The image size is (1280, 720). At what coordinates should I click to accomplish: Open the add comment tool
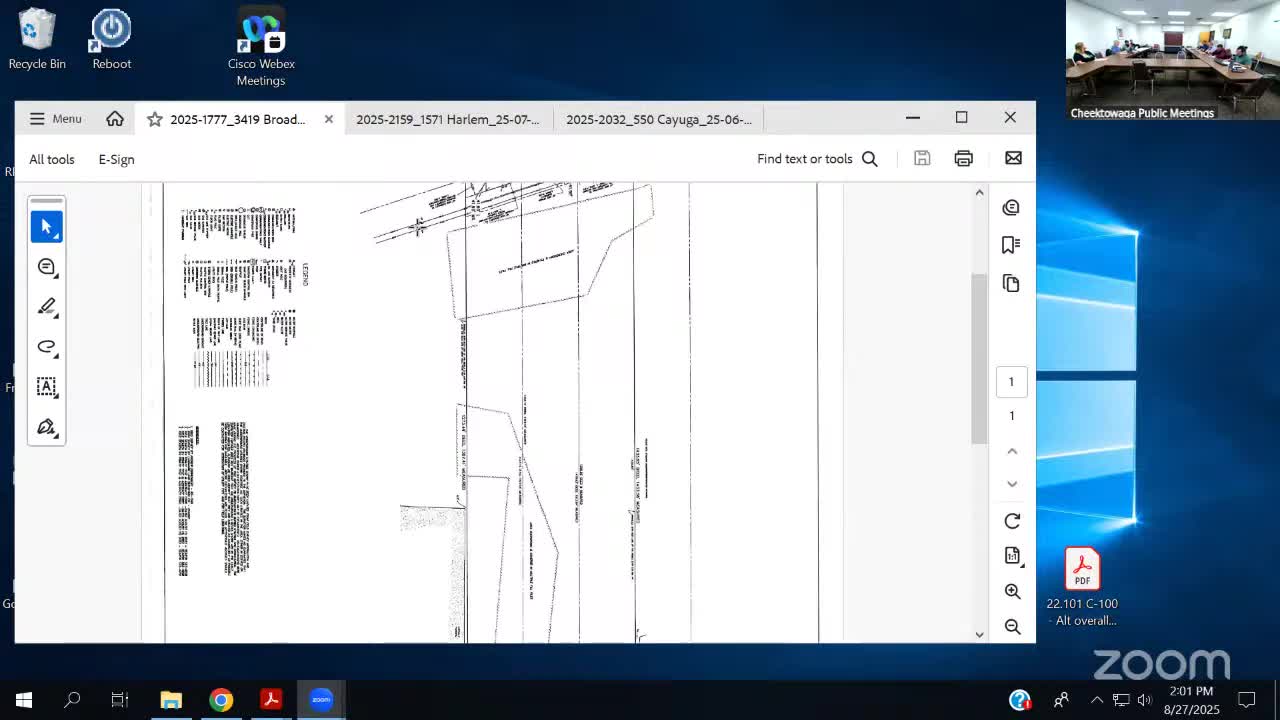click(x=46, y=267)
